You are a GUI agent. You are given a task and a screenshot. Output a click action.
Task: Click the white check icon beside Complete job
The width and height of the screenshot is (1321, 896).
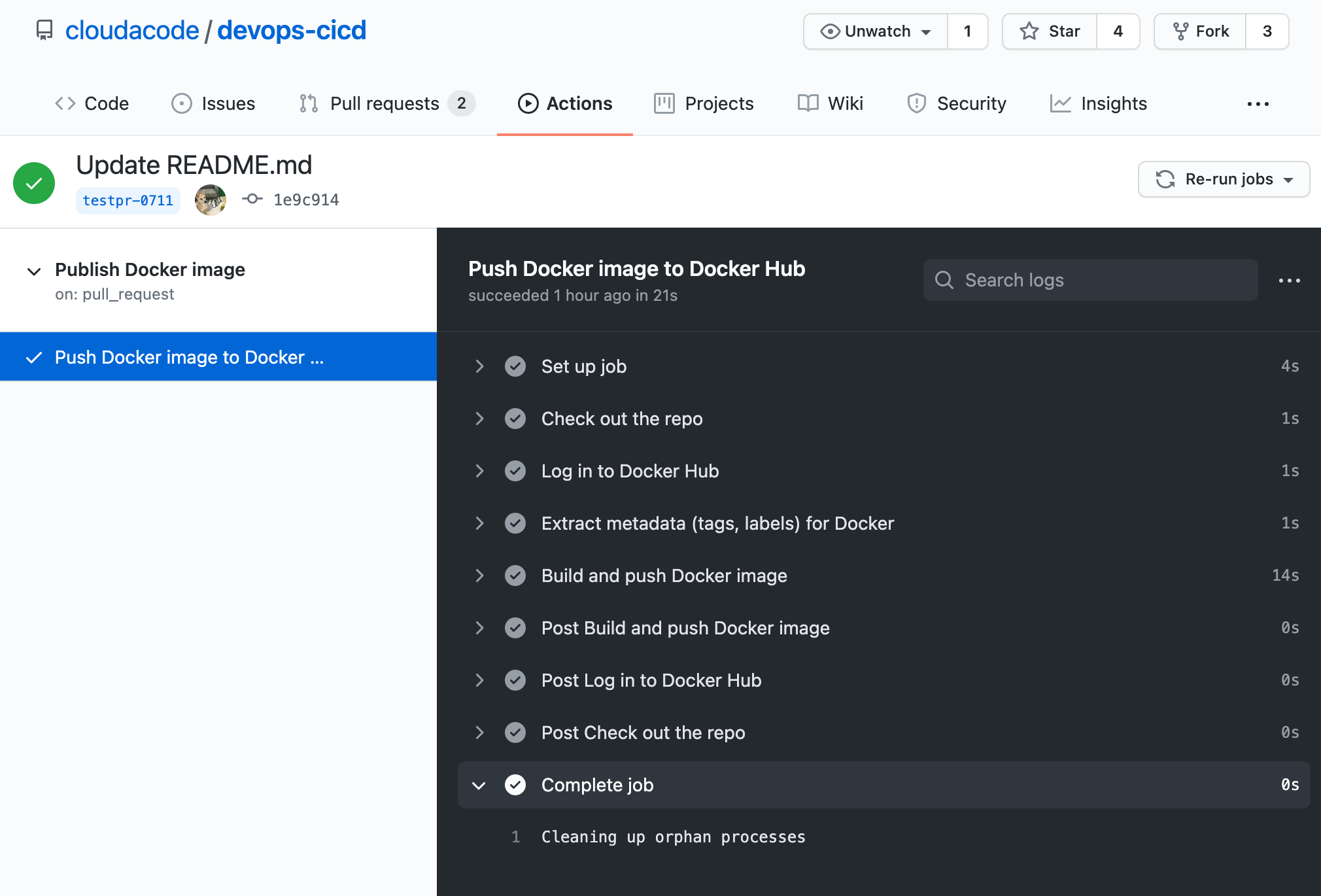pos(515,785)
